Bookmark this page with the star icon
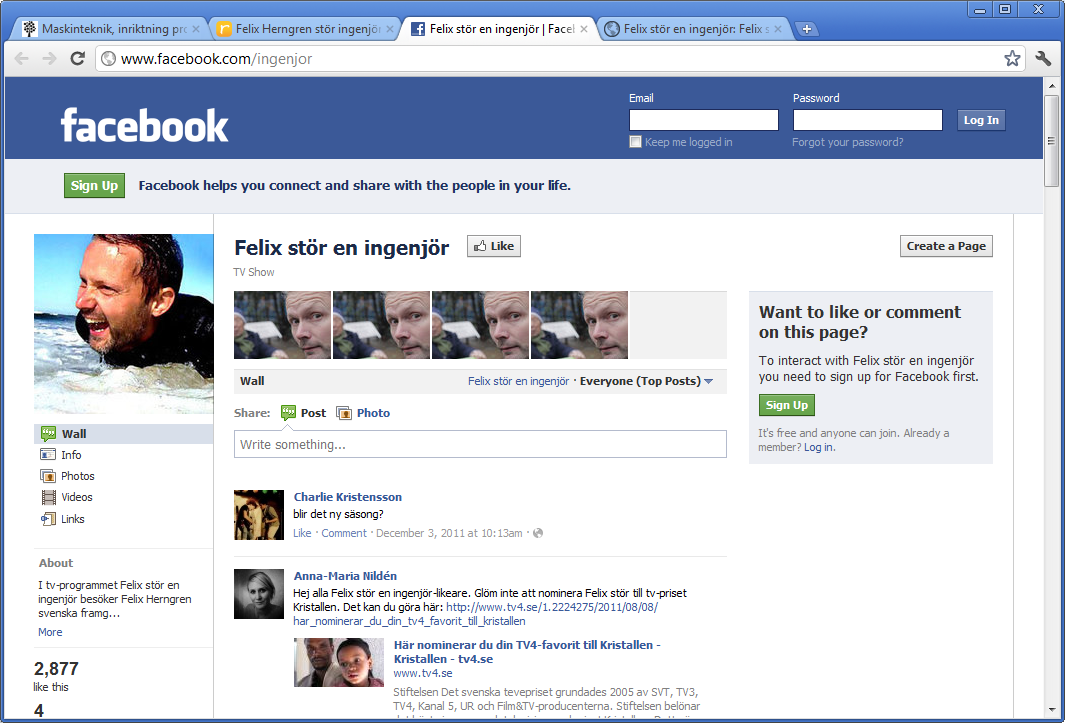This screenshot has height=723, width=1065. pyautogui.click(x=1012, y=58)
